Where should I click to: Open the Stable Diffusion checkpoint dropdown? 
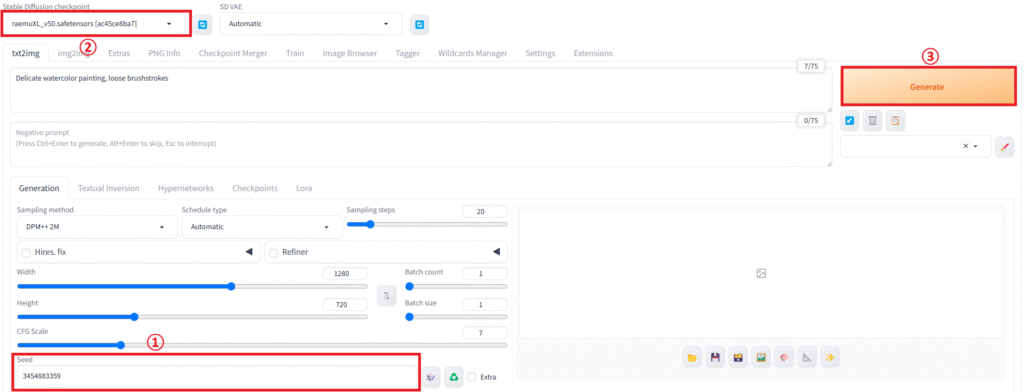(x=95, y=24)
